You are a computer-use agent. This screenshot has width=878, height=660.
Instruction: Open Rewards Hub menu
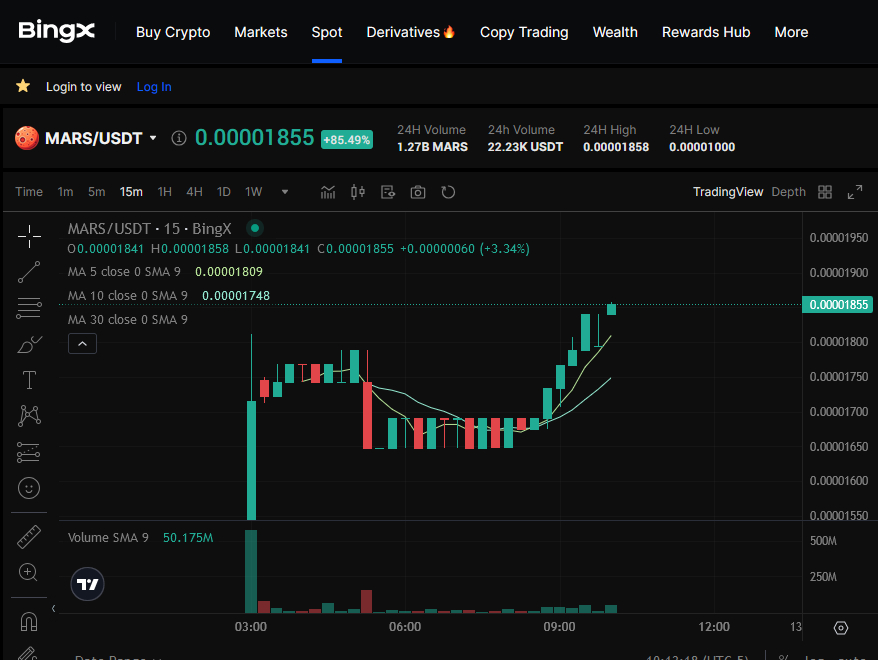pyautogui.click(x=706, y=32)
